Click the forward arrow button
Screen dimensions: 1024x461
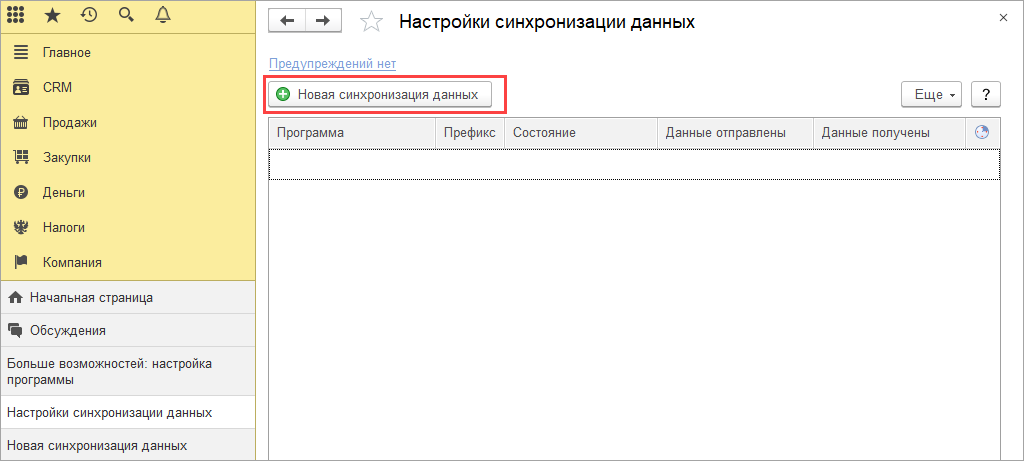[322, 21]
